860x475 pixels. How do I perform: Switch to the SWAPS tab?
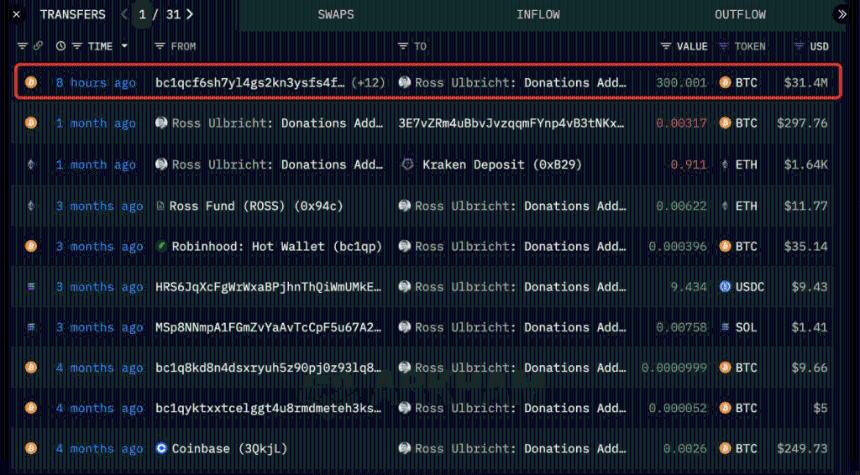pyautogui.click(x=335, y=15)
